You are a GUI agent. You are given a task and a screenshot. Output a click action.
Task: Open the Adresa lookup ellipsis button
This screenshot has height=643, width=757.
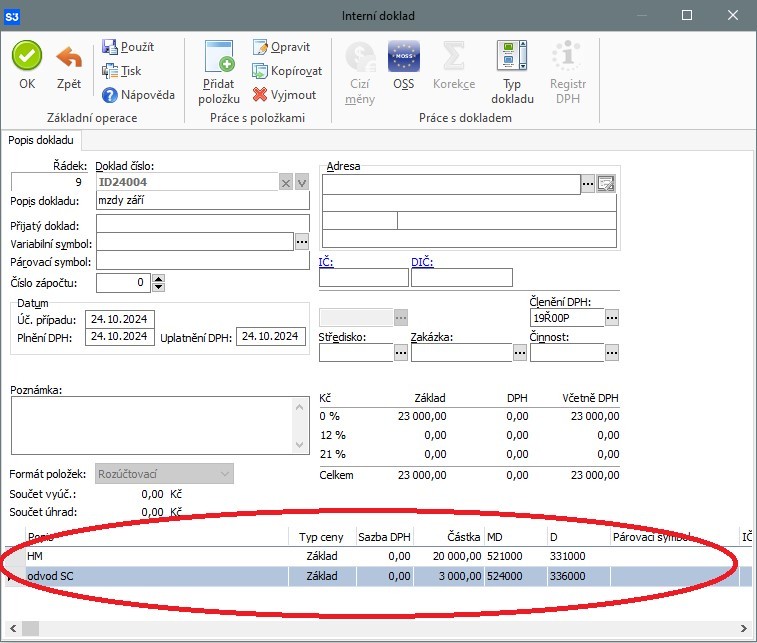point(588,184)
